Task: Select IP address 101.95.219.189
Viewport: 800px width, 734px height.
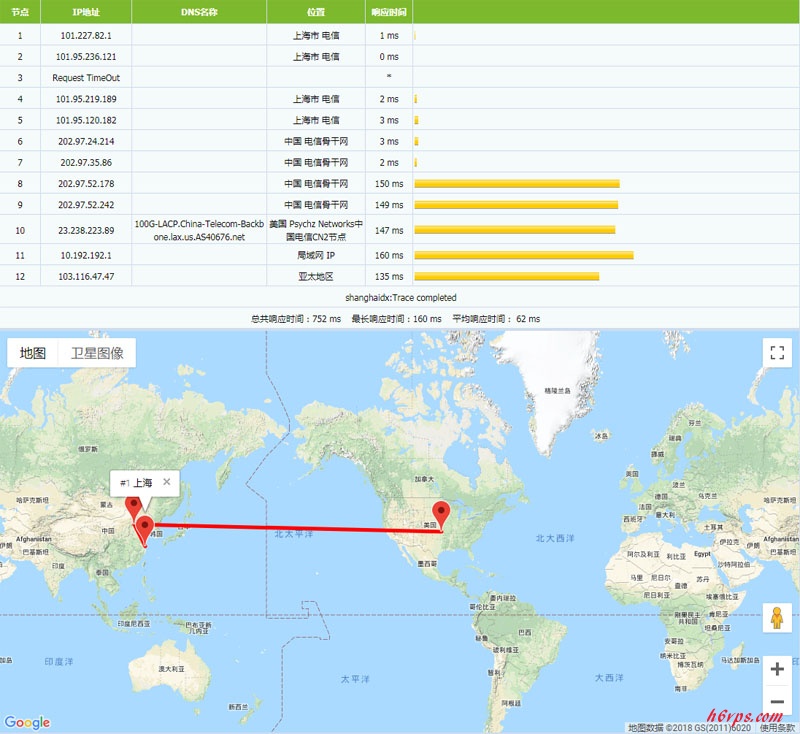Action: [86, 99]
